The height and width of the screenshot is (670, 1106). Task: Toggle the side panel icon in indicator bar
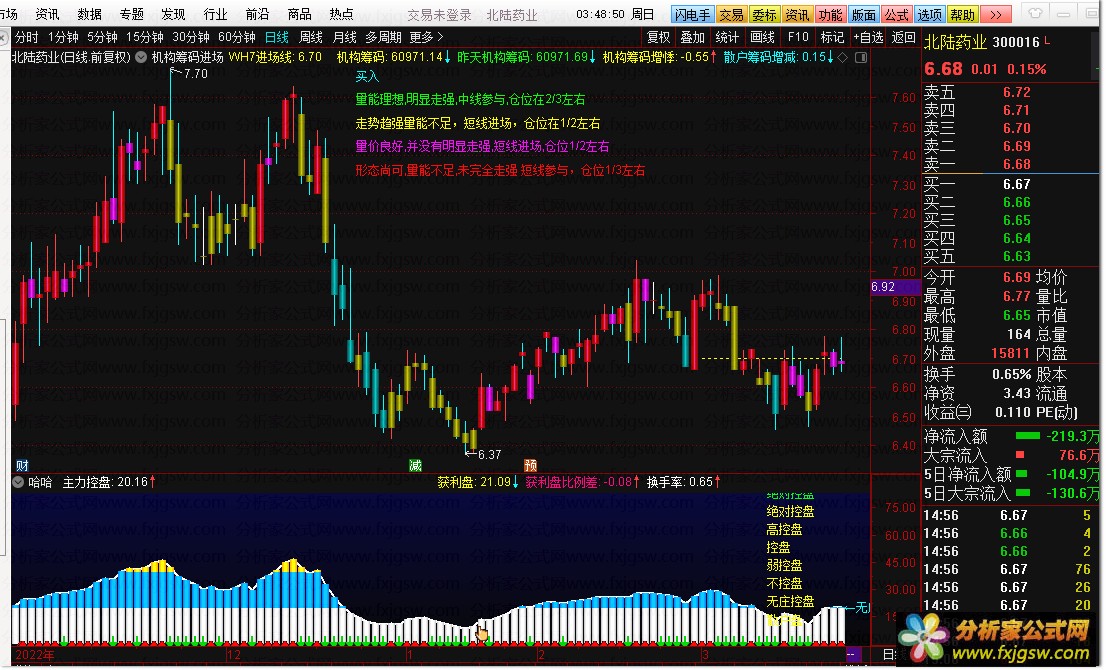[x=861, y=57]
